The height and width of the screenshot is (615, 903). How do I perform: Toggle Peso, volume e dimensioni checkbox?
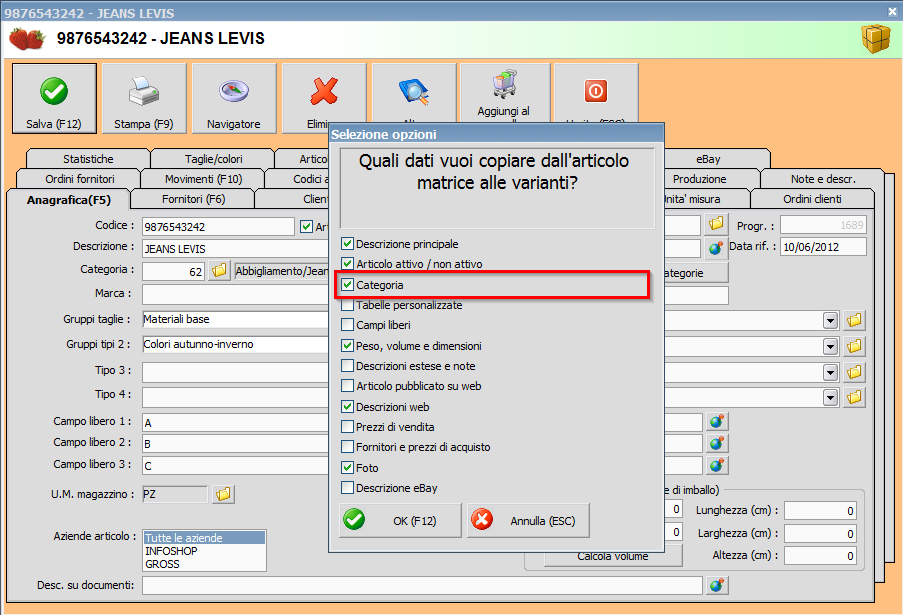pyautogui.click(x=347, y=346)
